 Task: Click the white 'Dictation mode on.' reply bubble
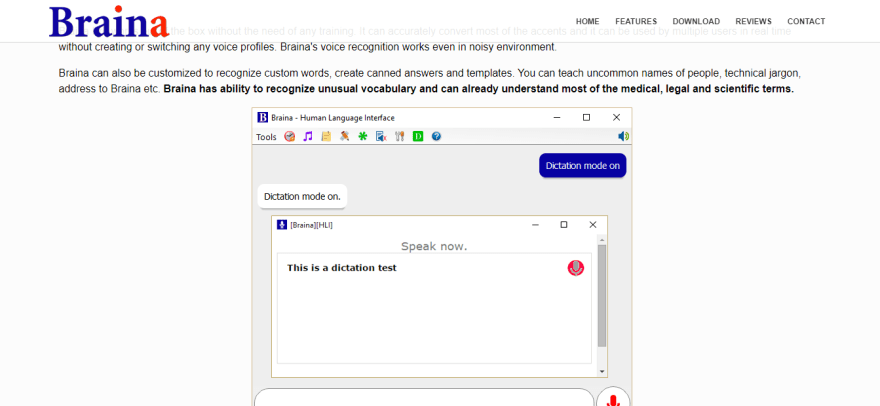302,197
